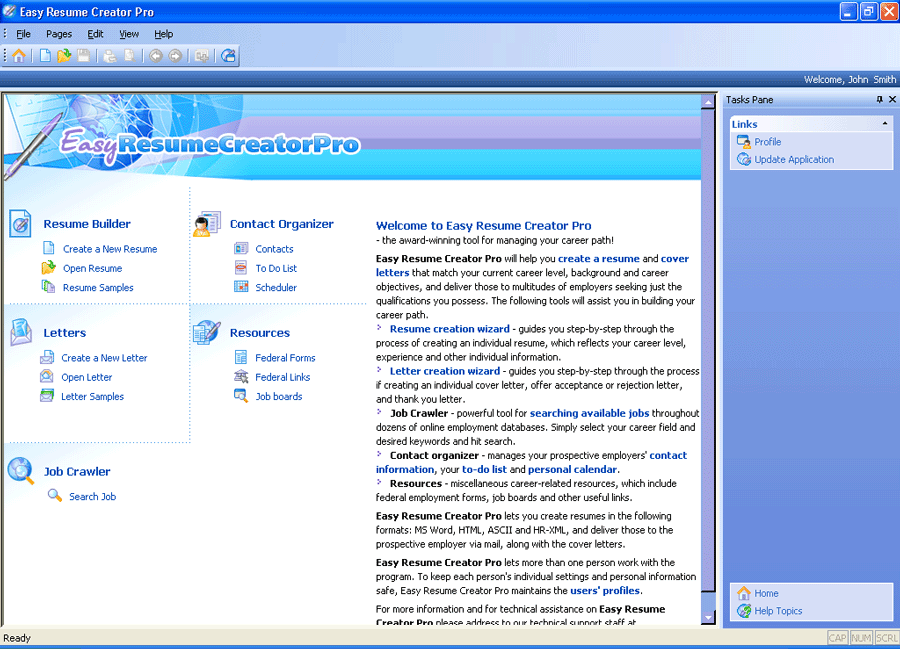Click the Save floppy disk toolbar icon
Viewport: 900px width, 649px height.
[x=84, y=56]
